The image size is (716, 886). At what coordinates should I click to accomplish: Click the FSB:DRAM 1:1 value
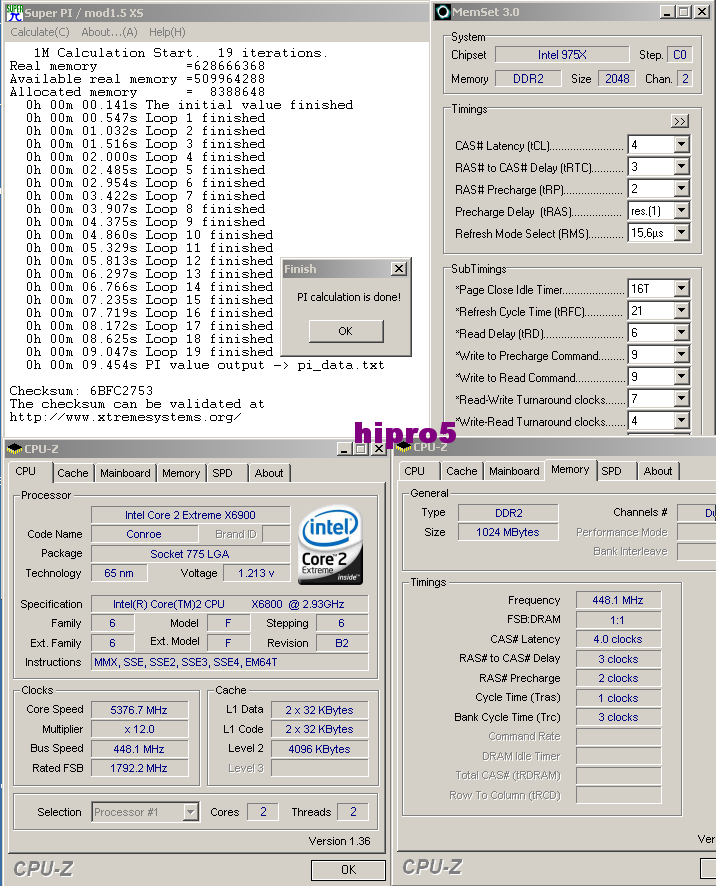click(x=618, y=620)
